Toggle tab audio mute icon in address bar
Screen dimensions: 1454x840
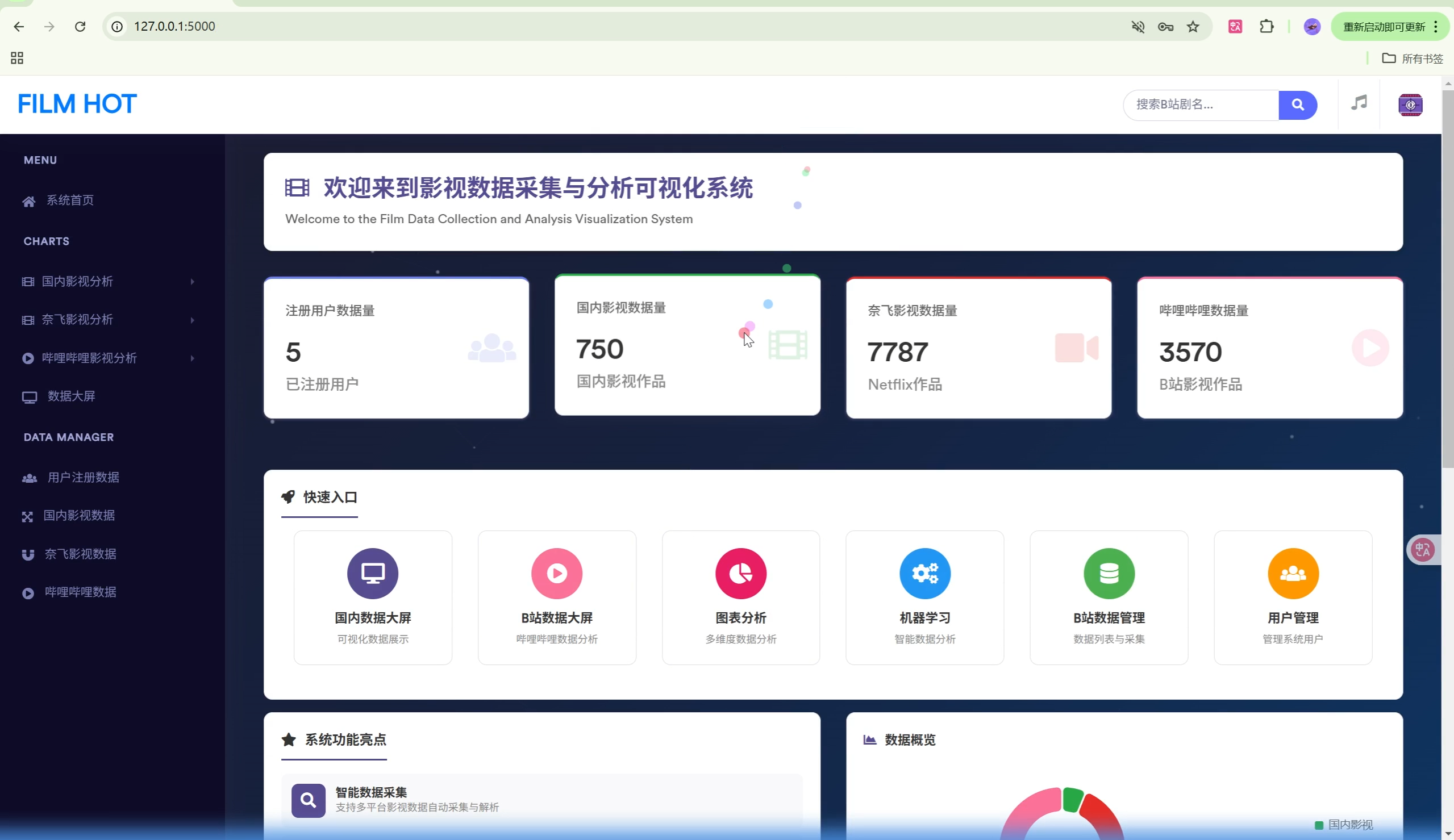[1138, 27]
